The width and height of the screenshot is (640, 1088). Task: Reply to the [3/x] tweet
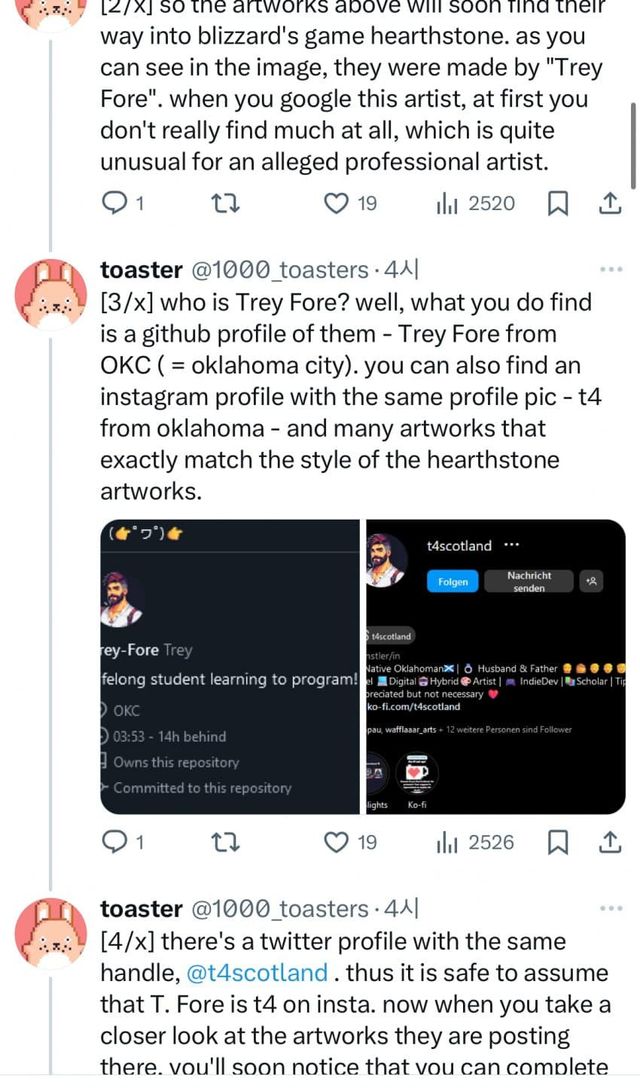(x=116, y=843)
